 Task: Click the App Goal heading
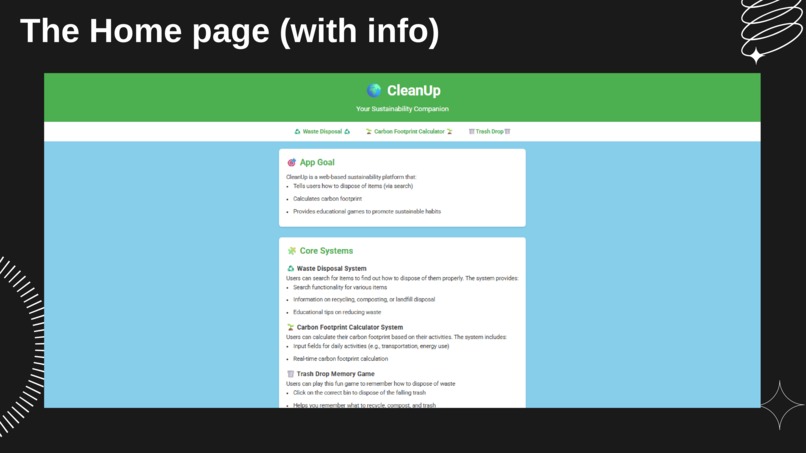(x=317, y=162)
